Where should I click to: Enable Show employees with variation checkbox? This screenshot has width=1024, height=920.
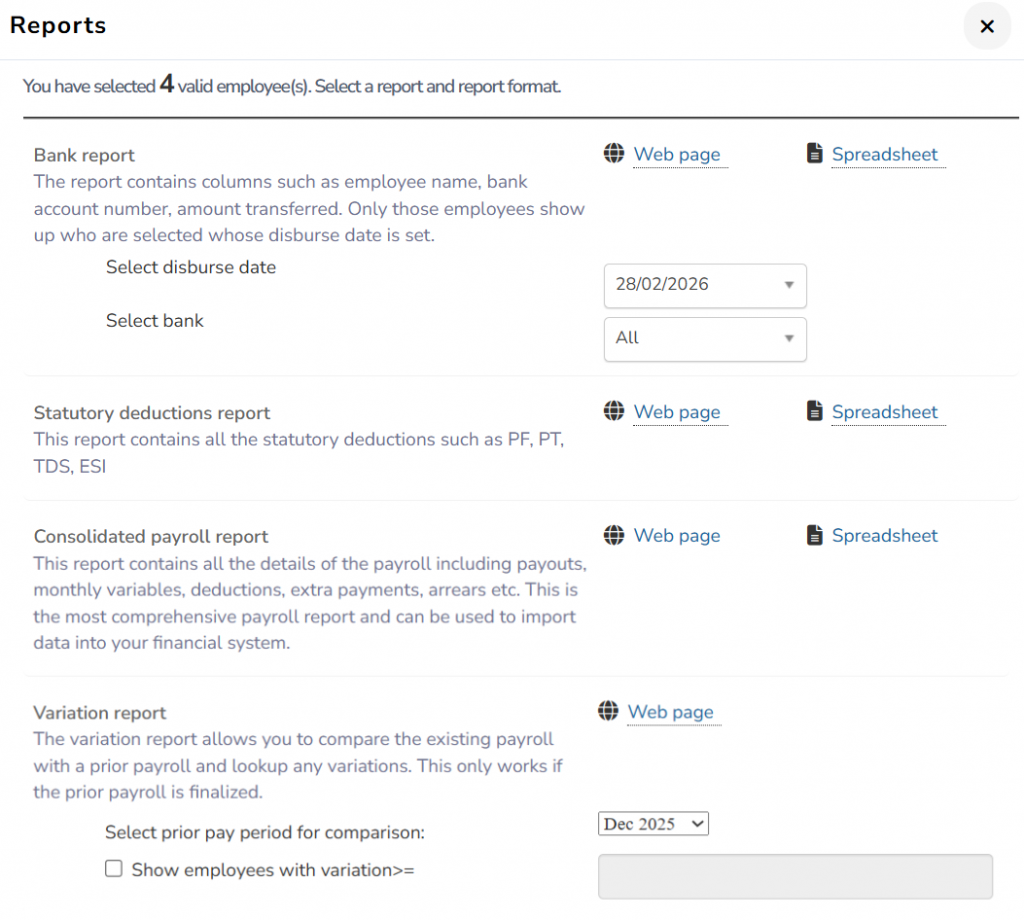[x=114, y=869]
